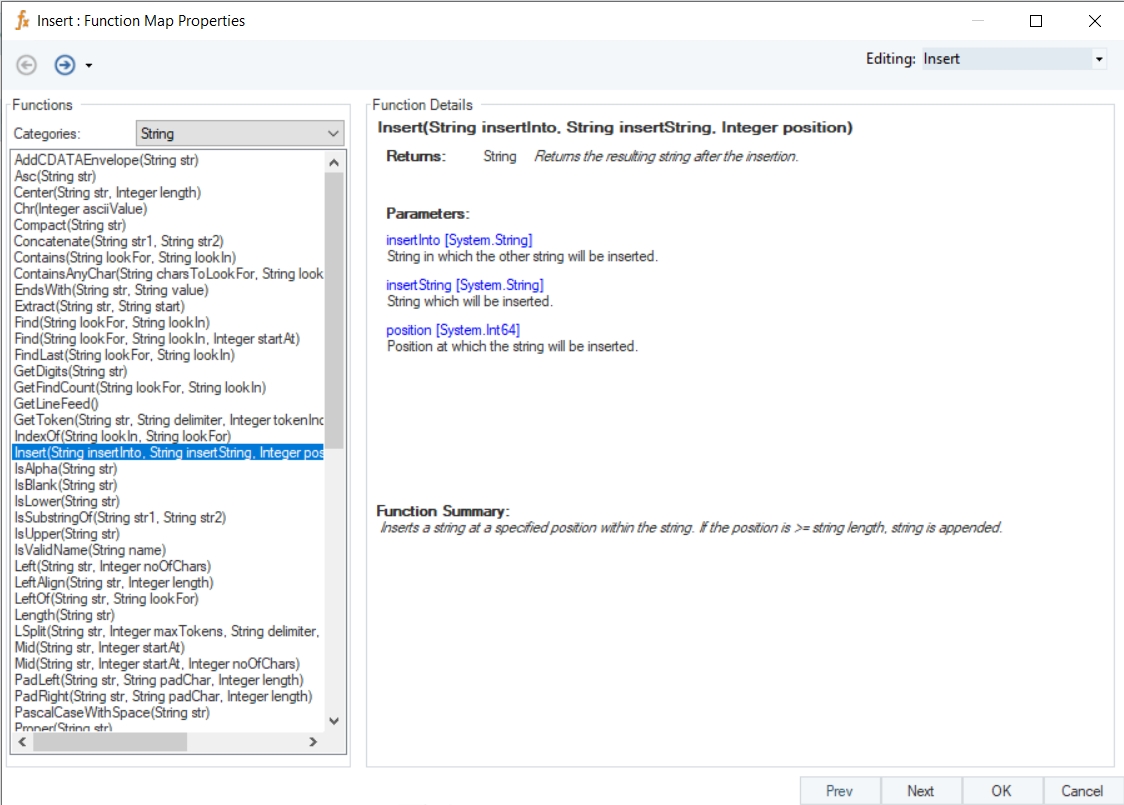Screen dimensions: 1124x805
Task: Choose IsBlank(String str) from list
Action: [x=66, y=485]
